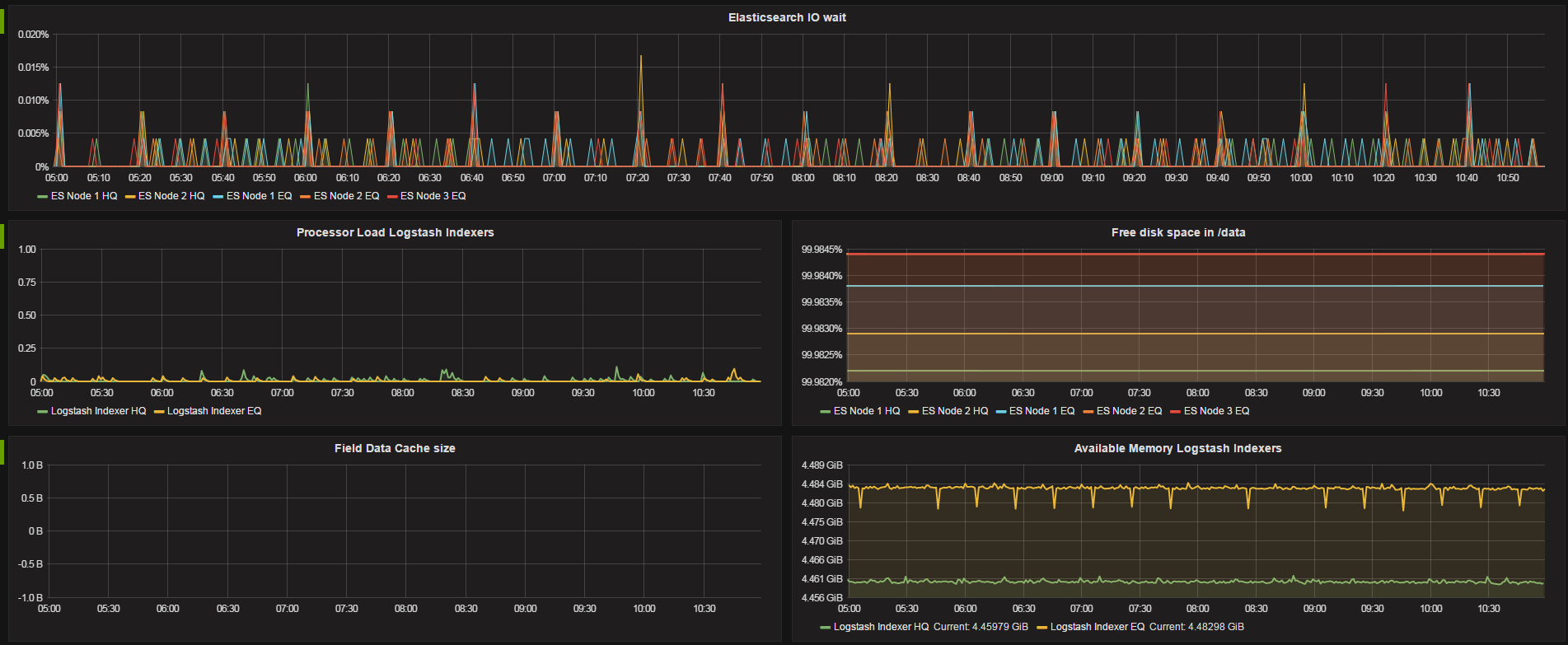Toggle ES Node 3 EQ series in IO wait legend
This screenshot has width=1568, height=645.
[x=433, y=196]
